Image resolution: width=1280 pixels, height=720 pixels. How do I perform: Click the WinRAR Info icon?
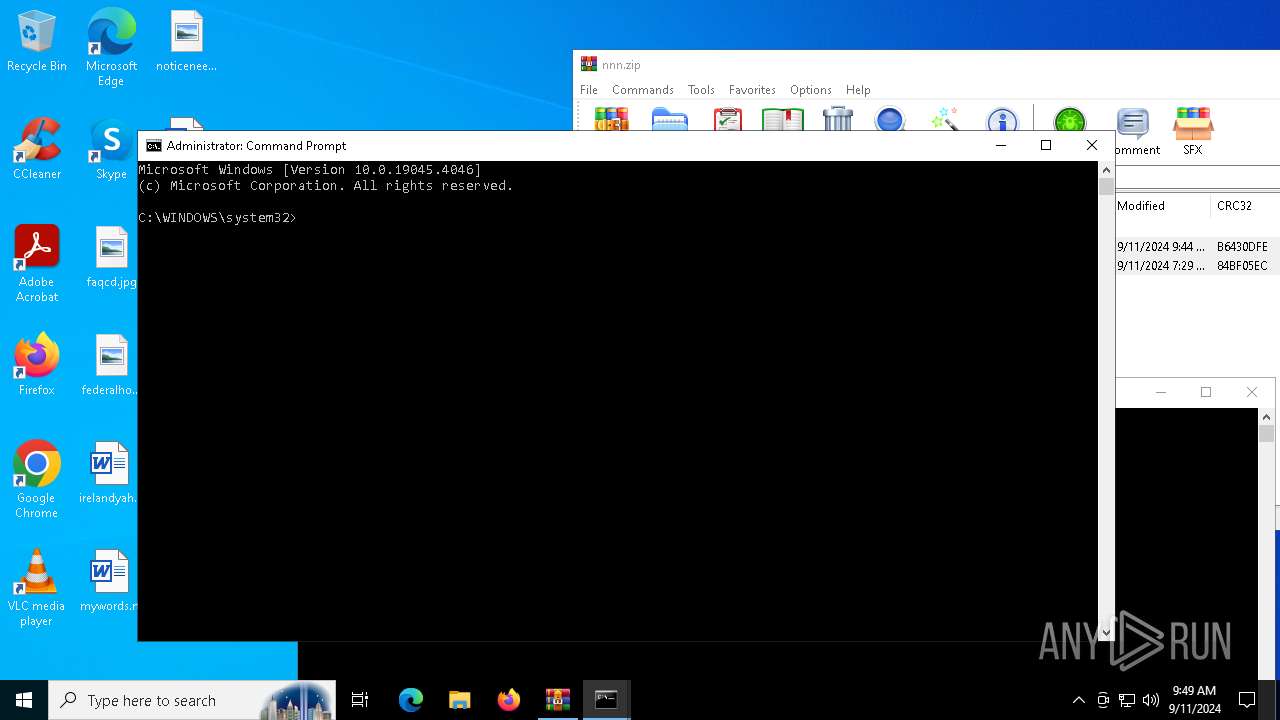[x=1001, y=119]
